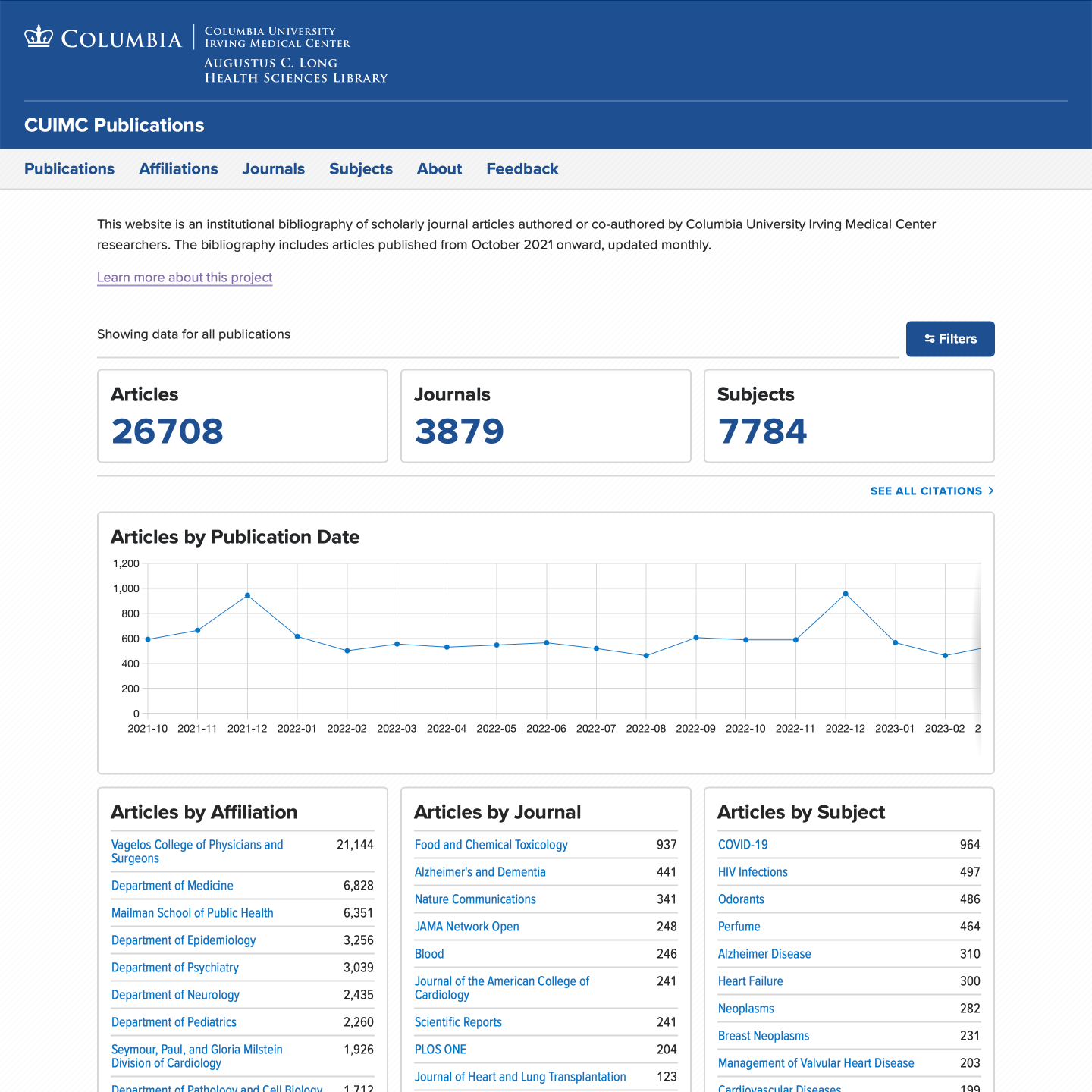1092x1092 pixels.
Task: Open HIV Infections subject
Action: click(753, 872)
